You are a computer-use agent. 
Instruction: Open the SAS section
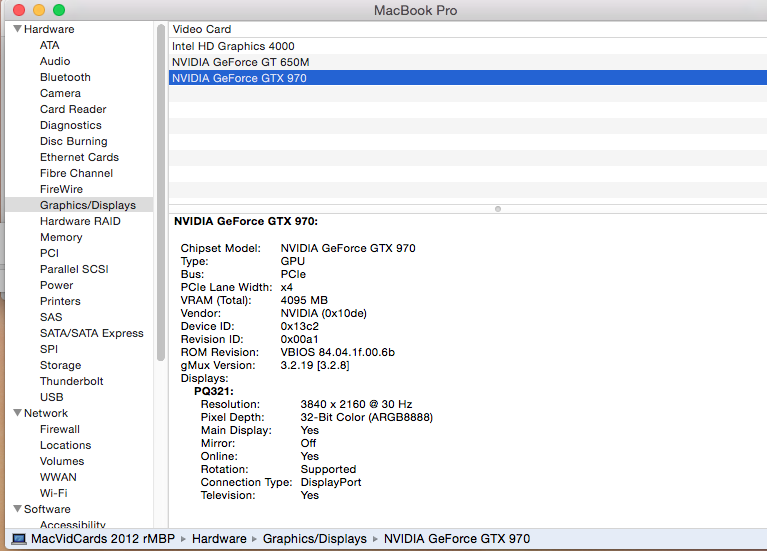point(51,317)
